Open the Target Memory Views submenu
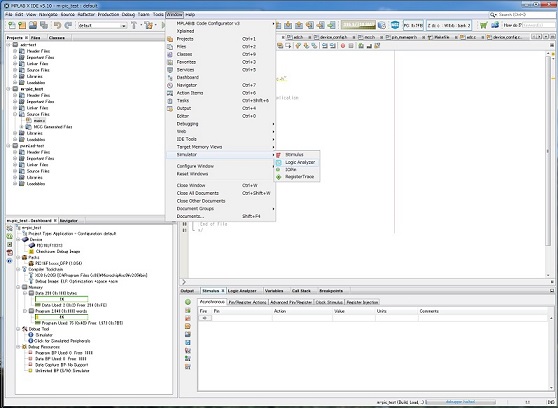558x408 pixels. [x=221, y=147]
